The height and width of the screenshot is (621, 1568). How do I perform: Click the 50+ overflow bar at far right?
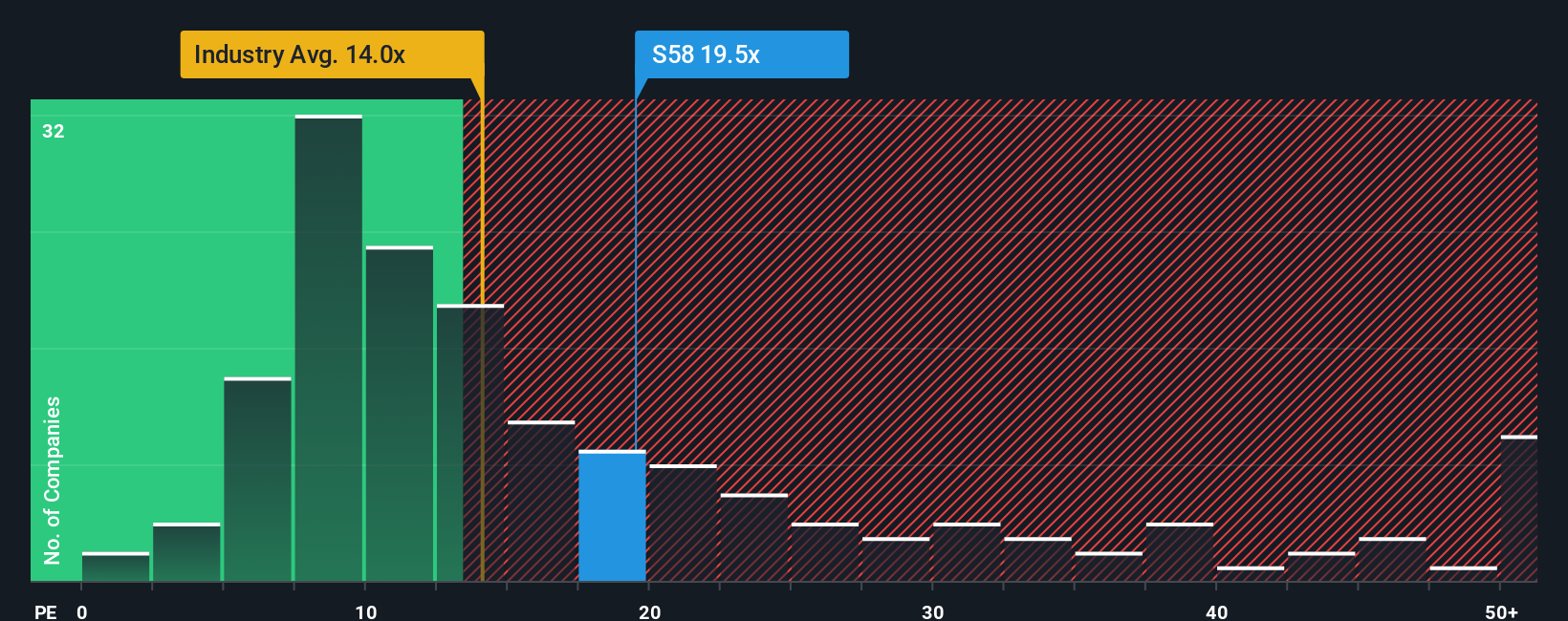point(1518,508)
